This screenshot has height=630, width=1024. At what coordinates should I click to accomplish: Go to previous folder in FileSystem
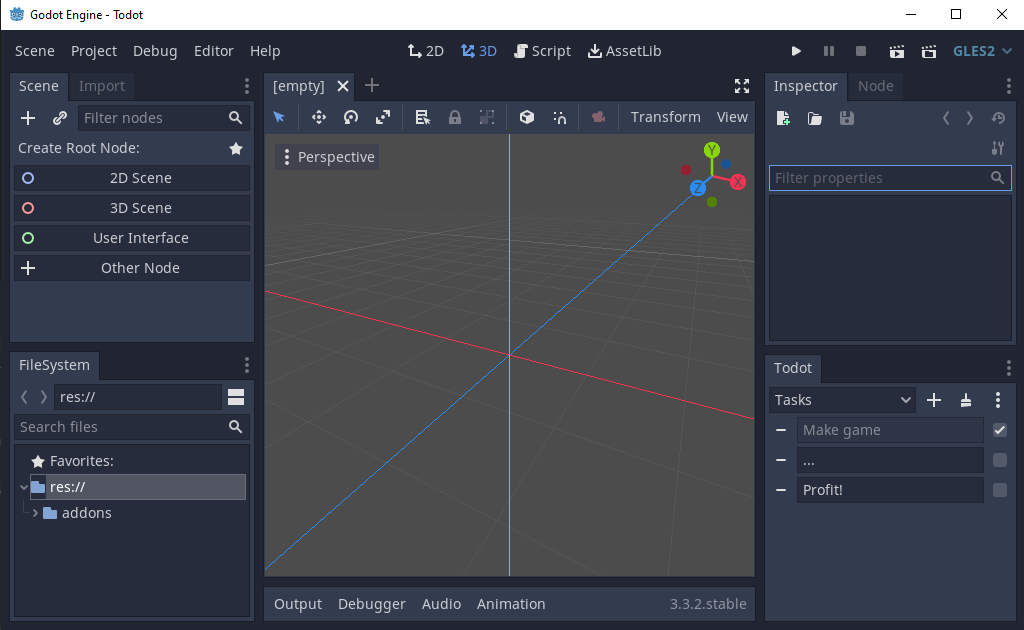24,397
